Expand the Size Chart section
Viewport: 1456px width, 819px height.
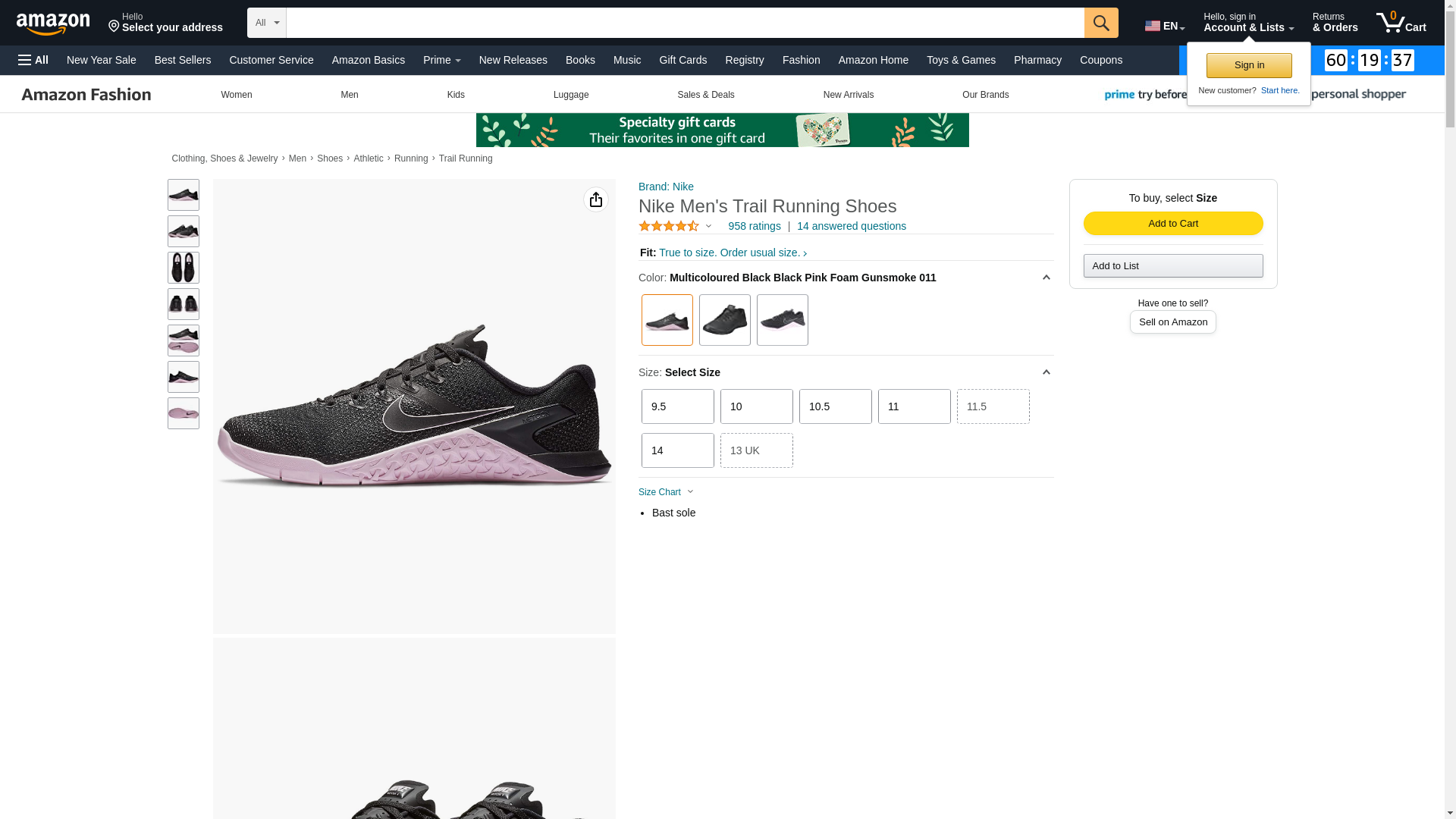coord(666,492)
